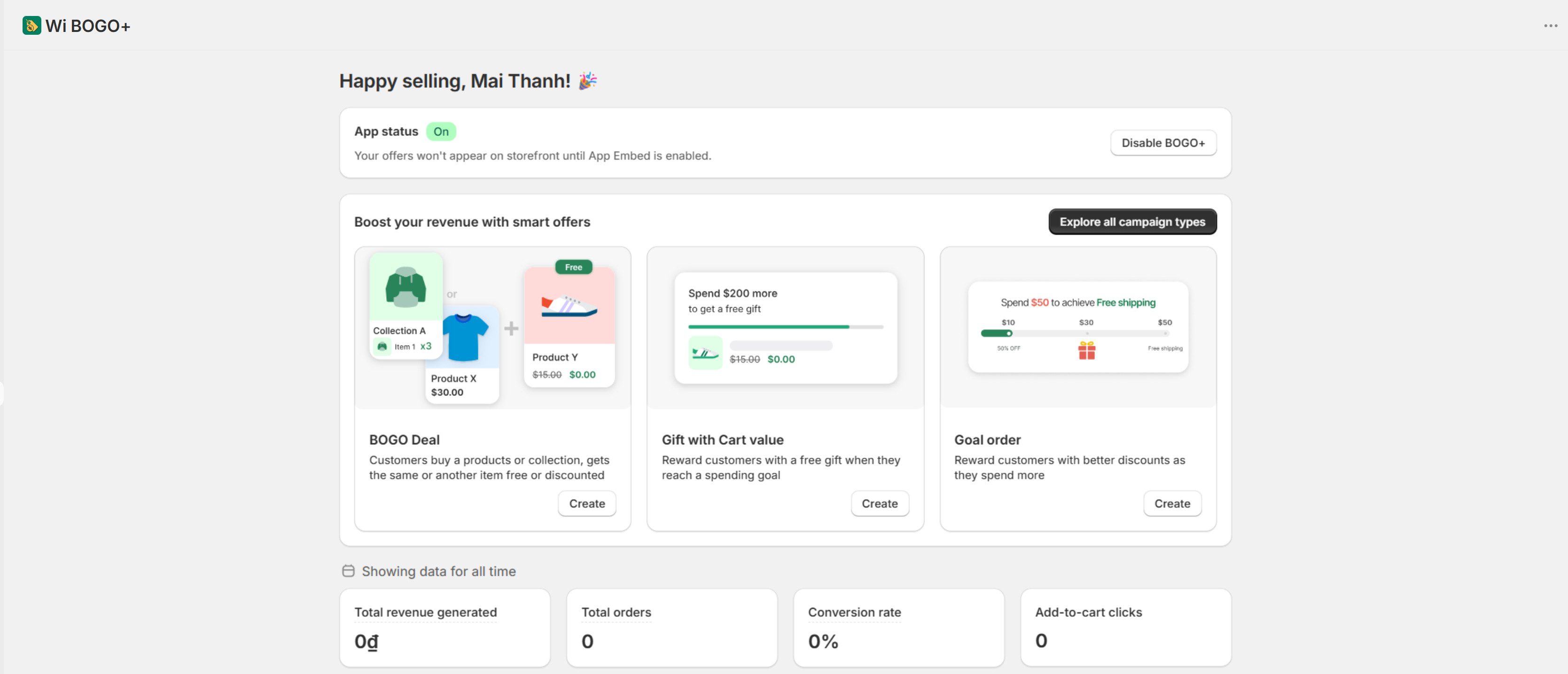This screenshot has width=1568, height=674.
Task: Click the 50% OFF milestone label
Action: coord(1009,348)
